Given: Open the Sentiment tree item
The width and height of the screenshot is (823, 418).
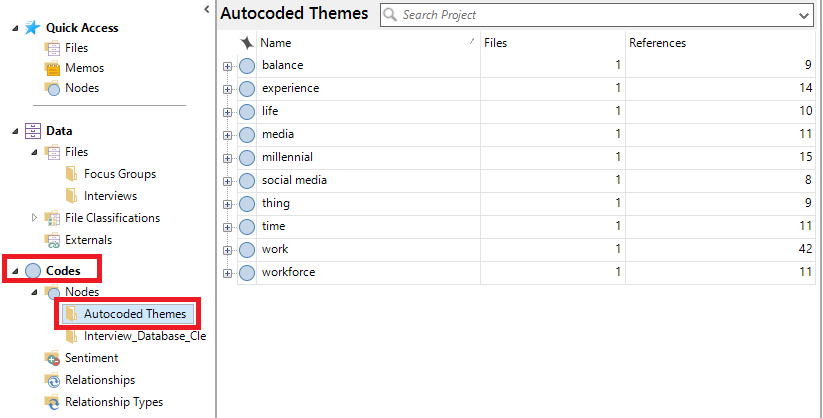Looking at the screenshot, I should click(x=91, y=358).
